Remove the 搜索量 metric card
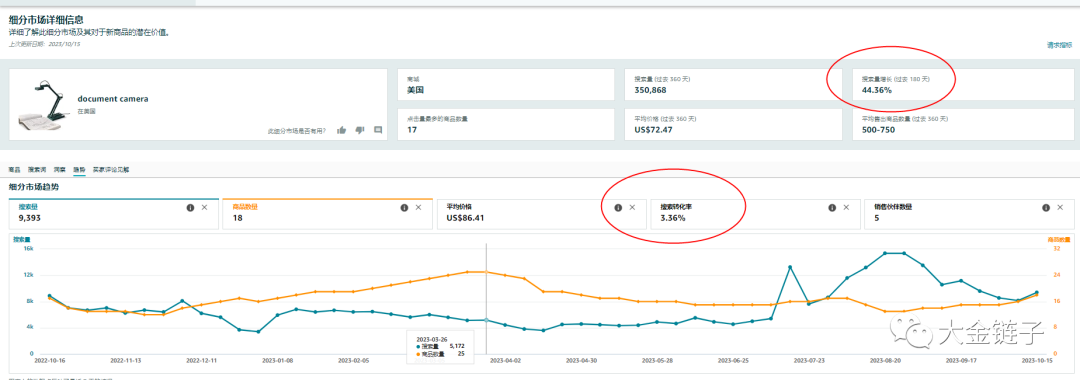 coord(205,207)
